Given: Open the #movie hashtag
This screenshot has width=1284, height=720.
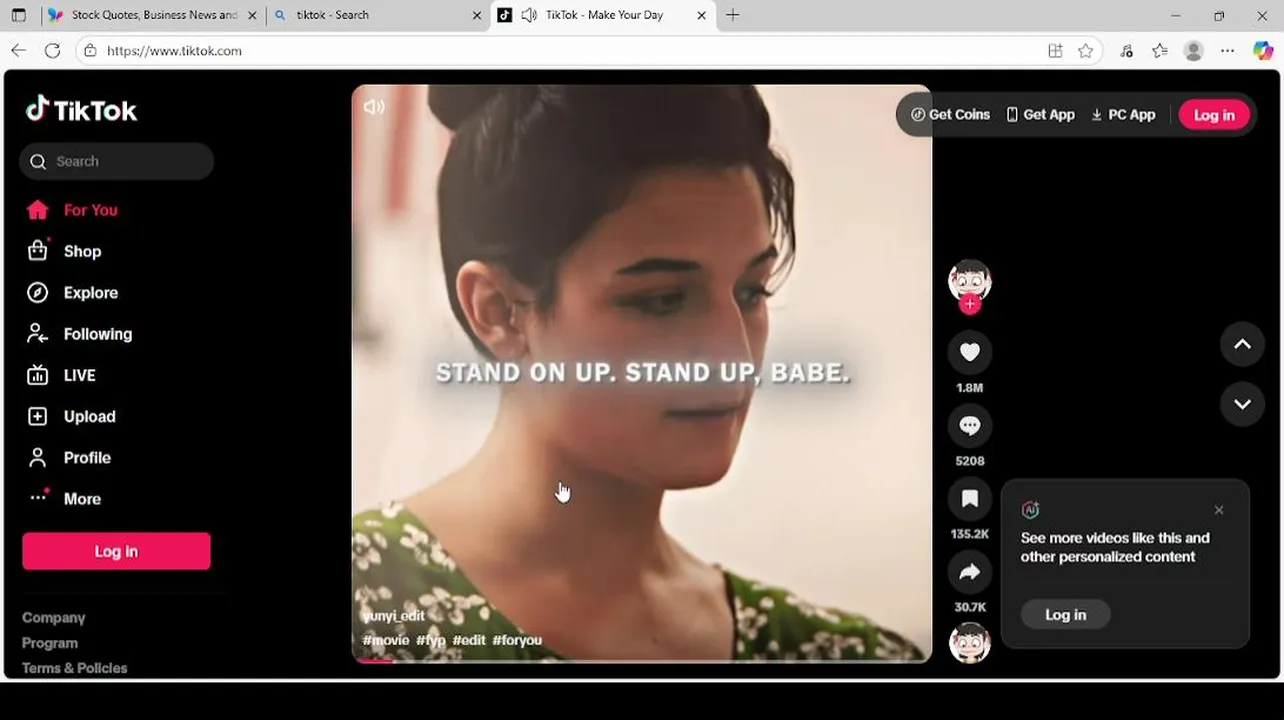Looking at the screenshot, I should point(386,640).
